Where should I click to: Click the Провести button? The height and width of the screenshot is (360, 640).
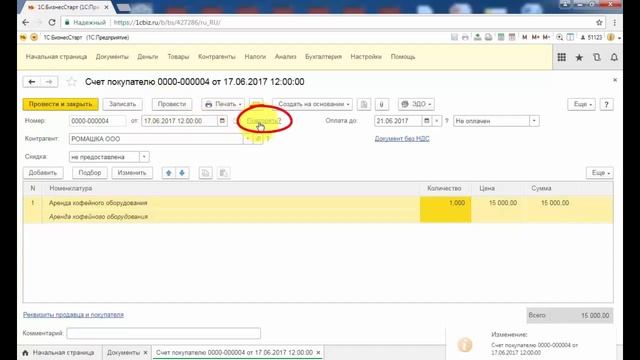click(172, 104)
